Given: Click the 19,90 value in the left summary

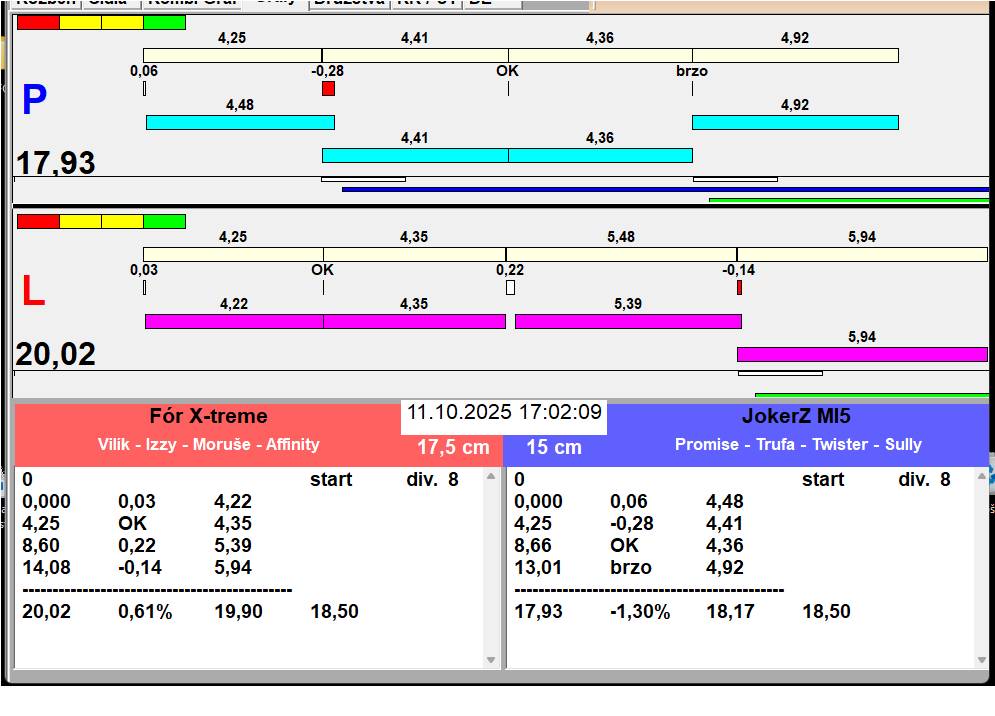Looking at the screenshot, I should 238,611.
